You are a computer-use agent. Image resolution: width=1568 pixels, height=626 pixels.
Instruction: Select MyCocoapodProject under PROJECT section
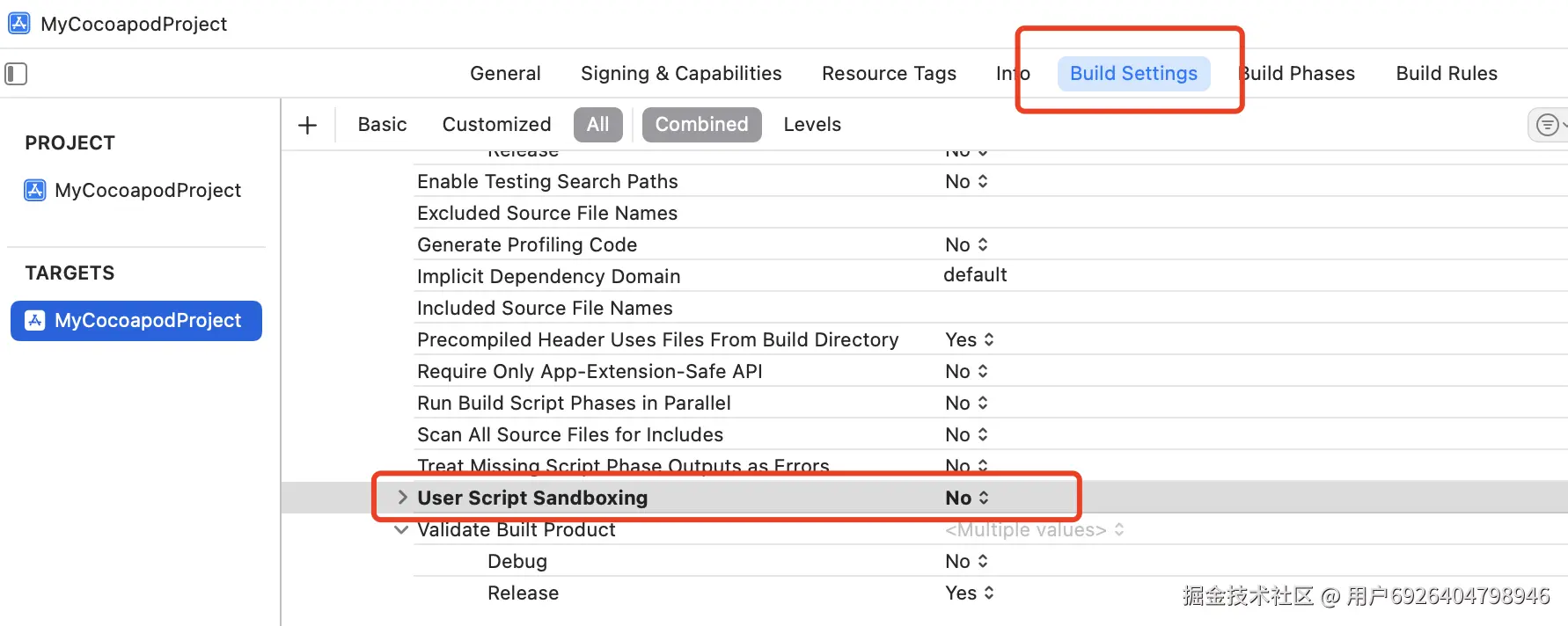(147, 190)
